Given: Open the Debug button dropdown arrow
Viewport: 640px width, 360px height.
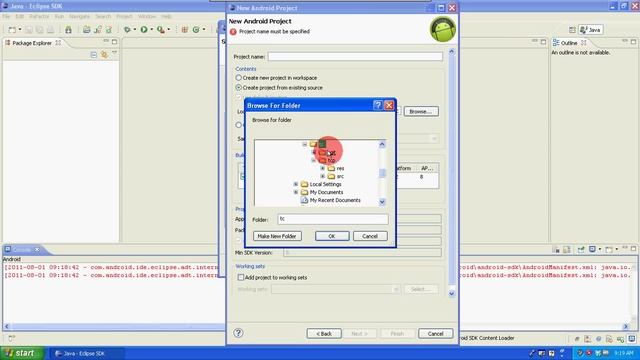Looking at the screenshot, I should (x=135, y=30).
